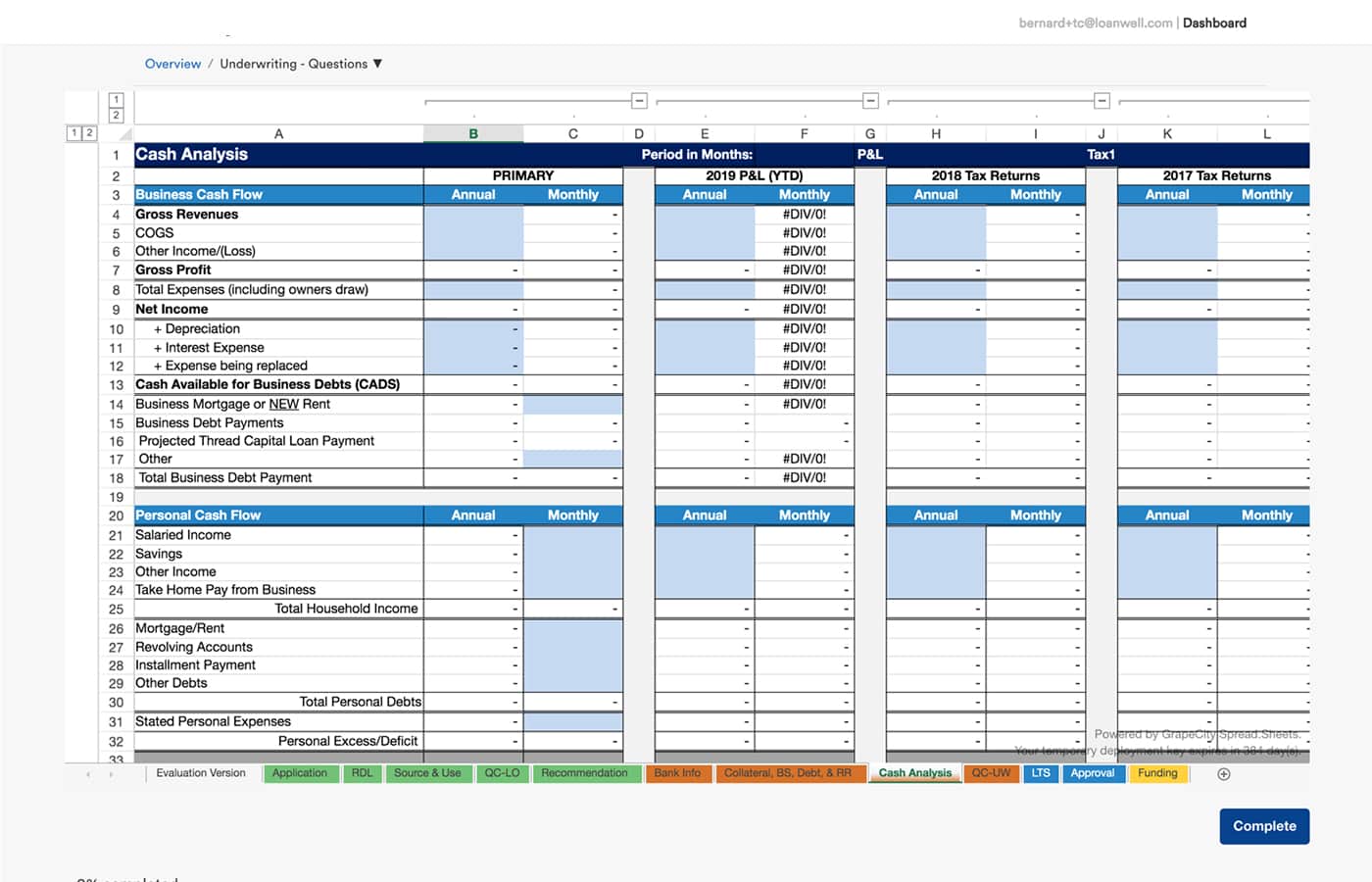
Task: Open the QC-UW sheet tab
Action: (x=991, y=773)
